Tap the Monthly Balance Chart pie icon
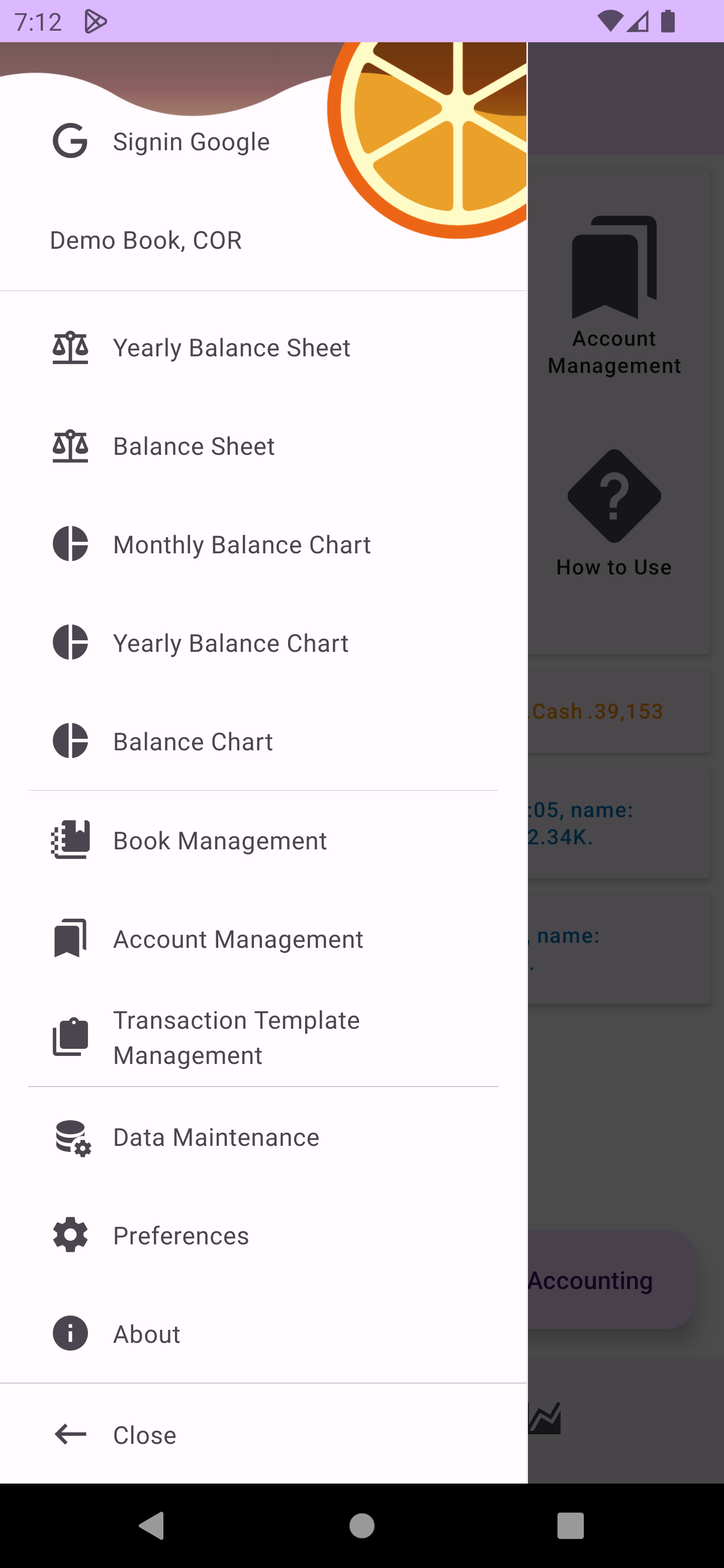Viewport: 724px width, 1568px height. (70, 544)
